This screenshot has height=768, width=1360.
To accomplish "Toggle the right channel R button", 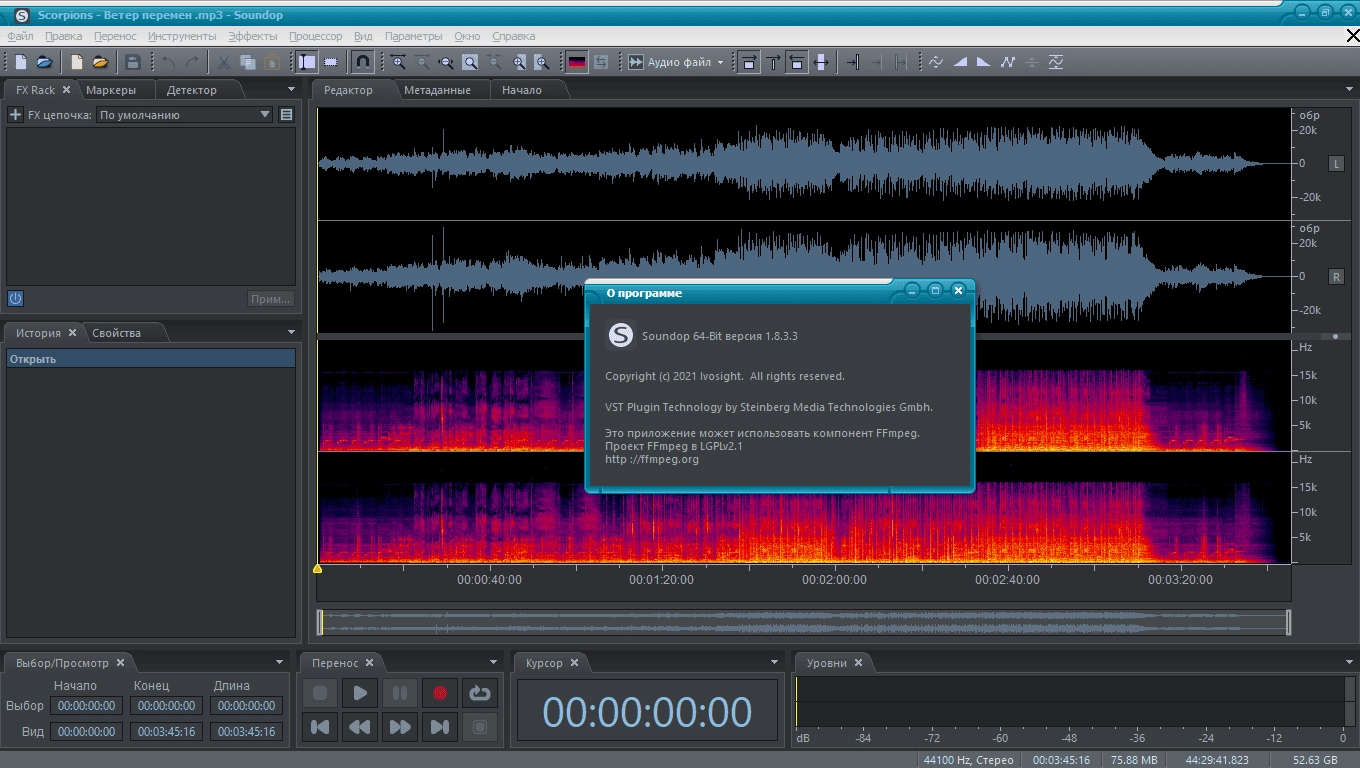I will pyautogui.click(x=1336, y=276).
